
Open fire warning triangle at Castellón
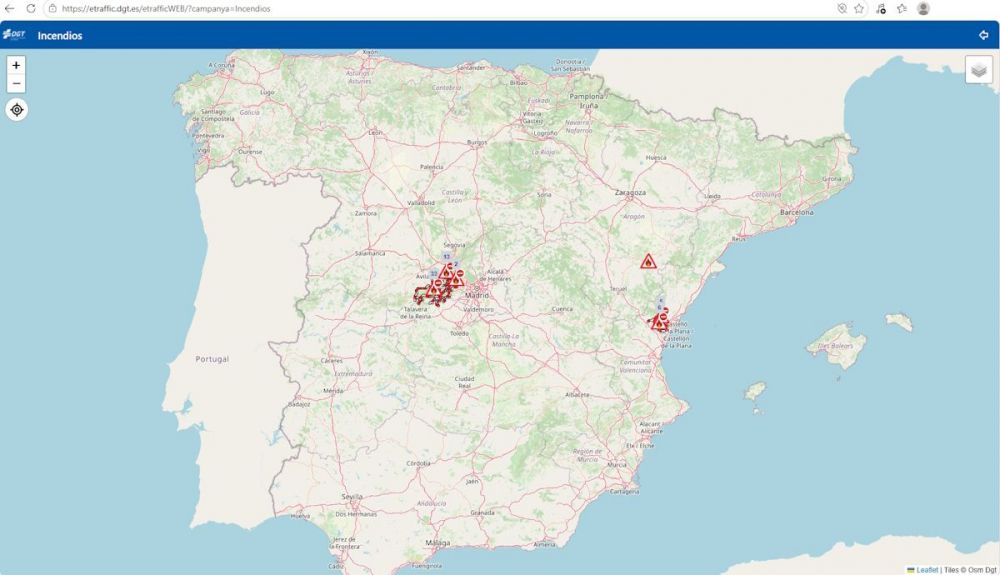(659, 324)
